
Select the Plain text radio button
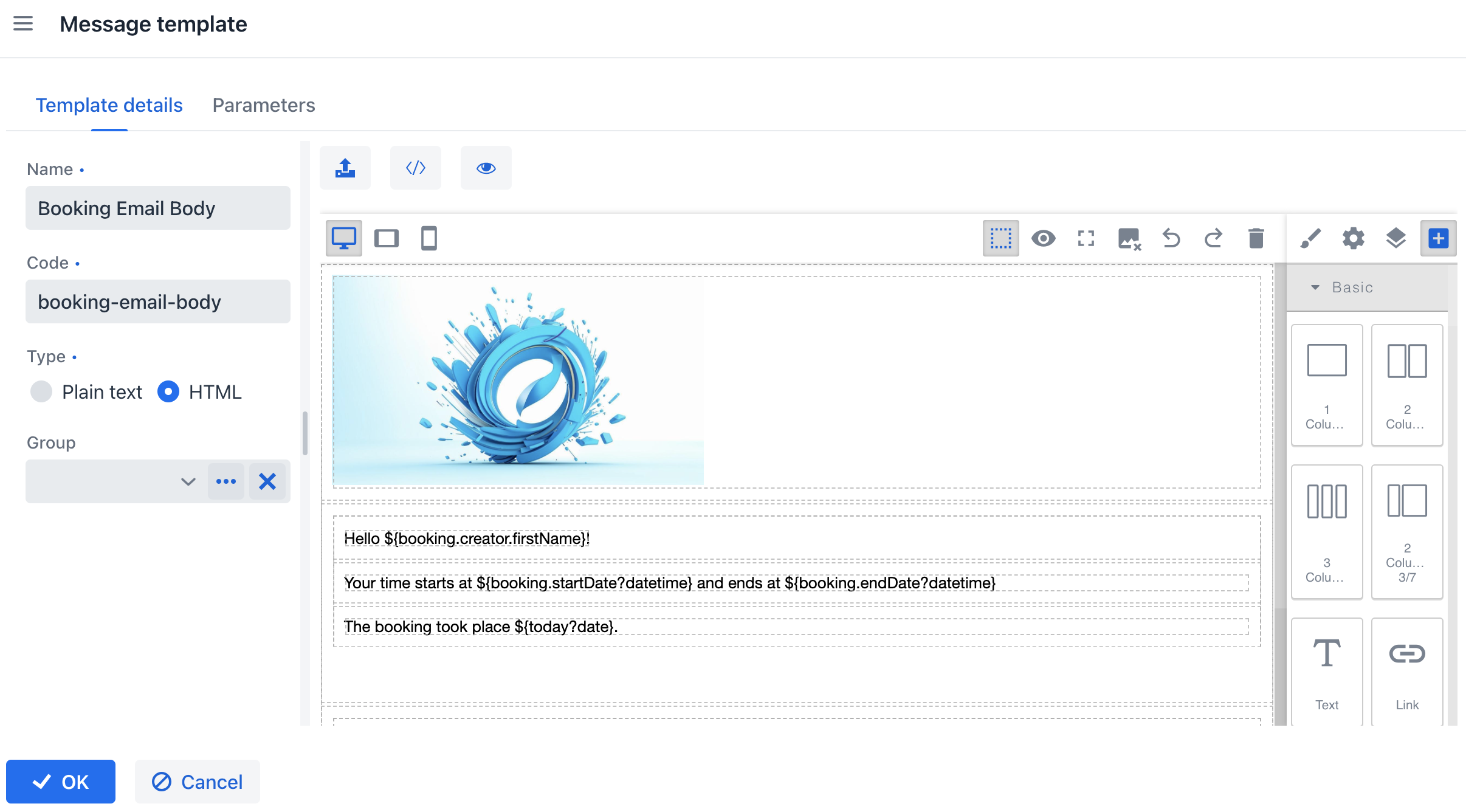tap(41, 392)
